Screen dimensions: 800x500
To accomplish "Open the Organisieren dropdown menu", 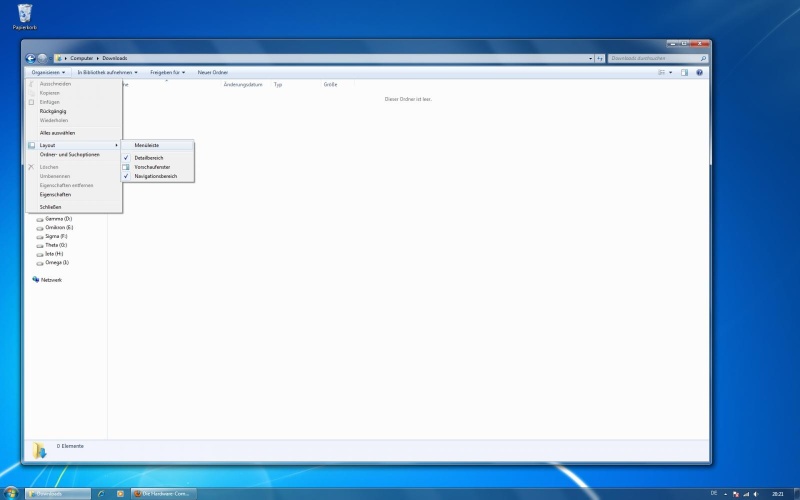I will [x=48, y=72].
